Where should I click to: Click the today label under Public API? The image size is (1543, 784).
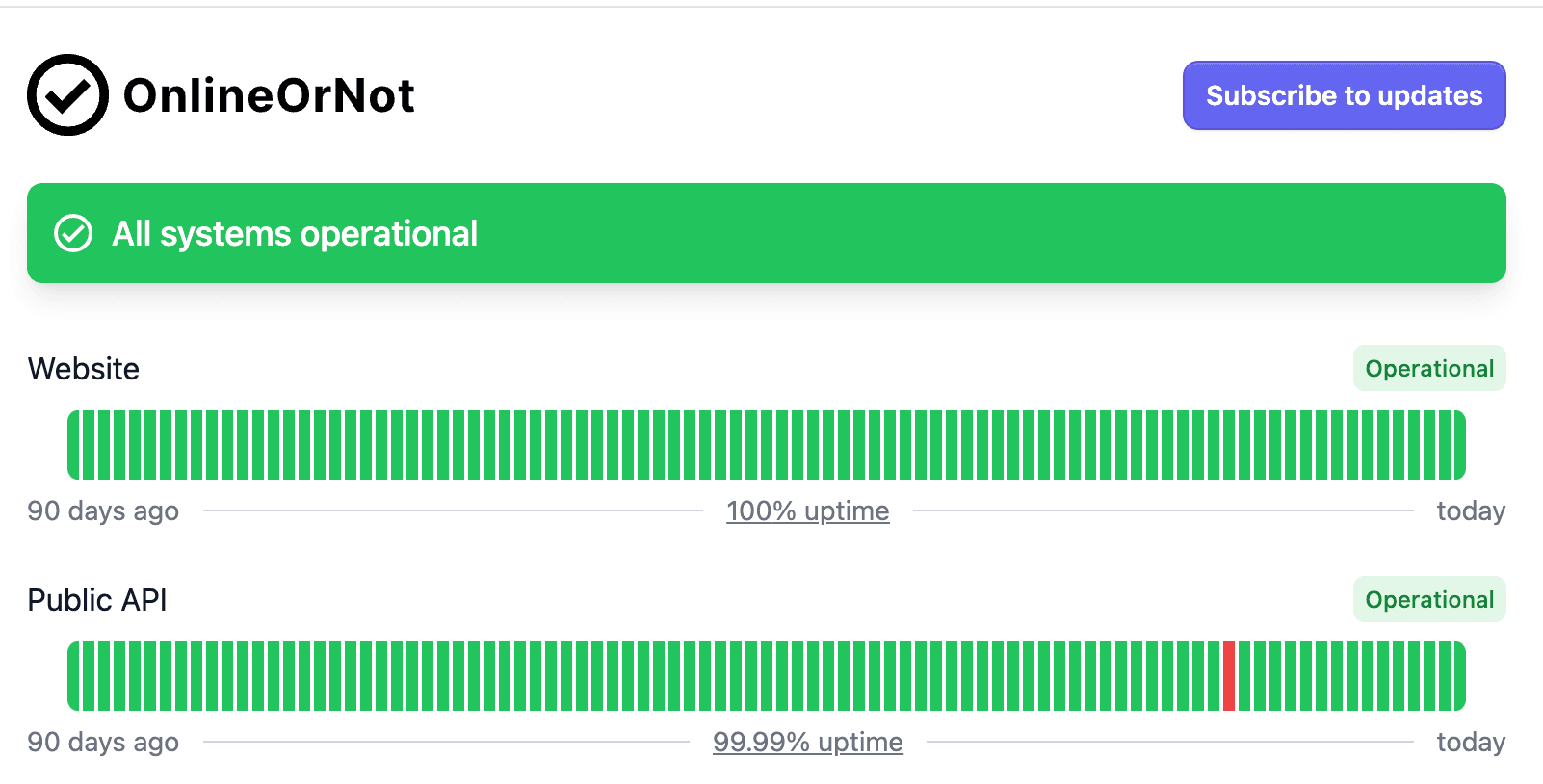pyautogui.click(x=1470, y=742)
